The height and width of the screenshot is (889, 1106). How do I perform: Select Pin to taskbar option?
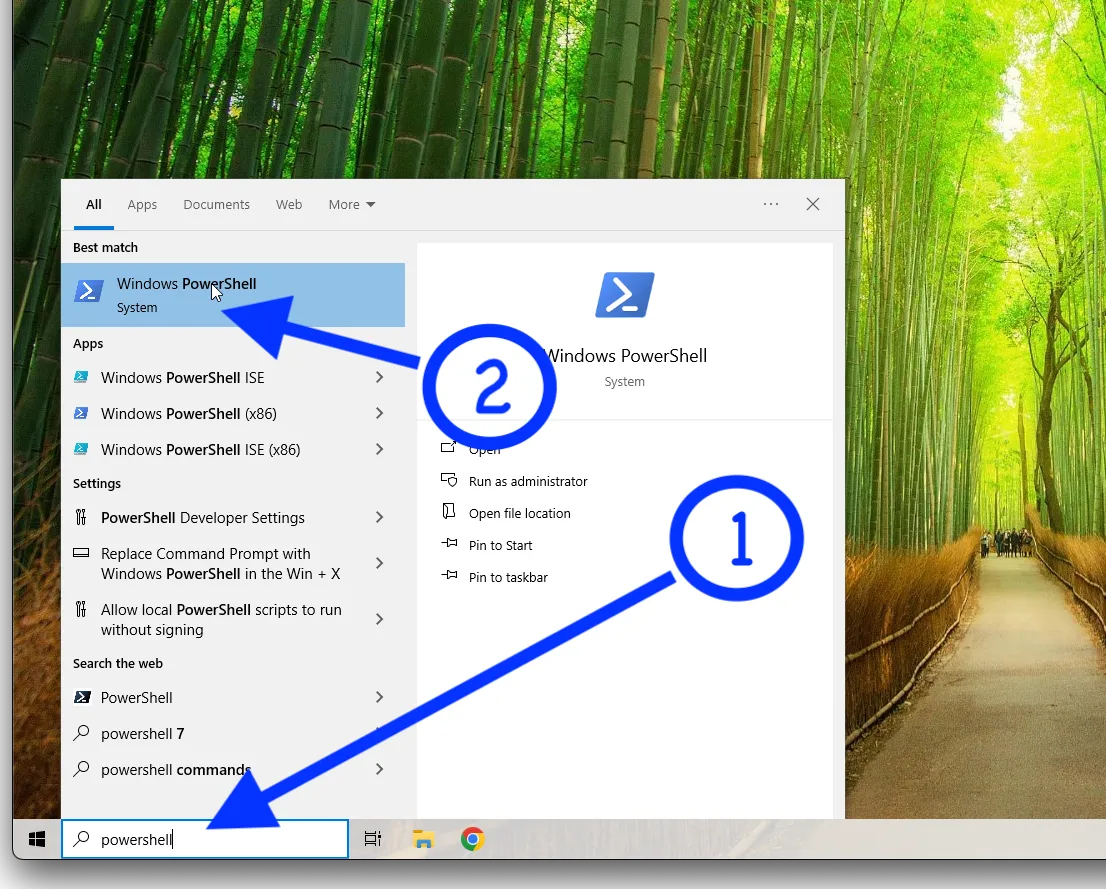point(508,578)
